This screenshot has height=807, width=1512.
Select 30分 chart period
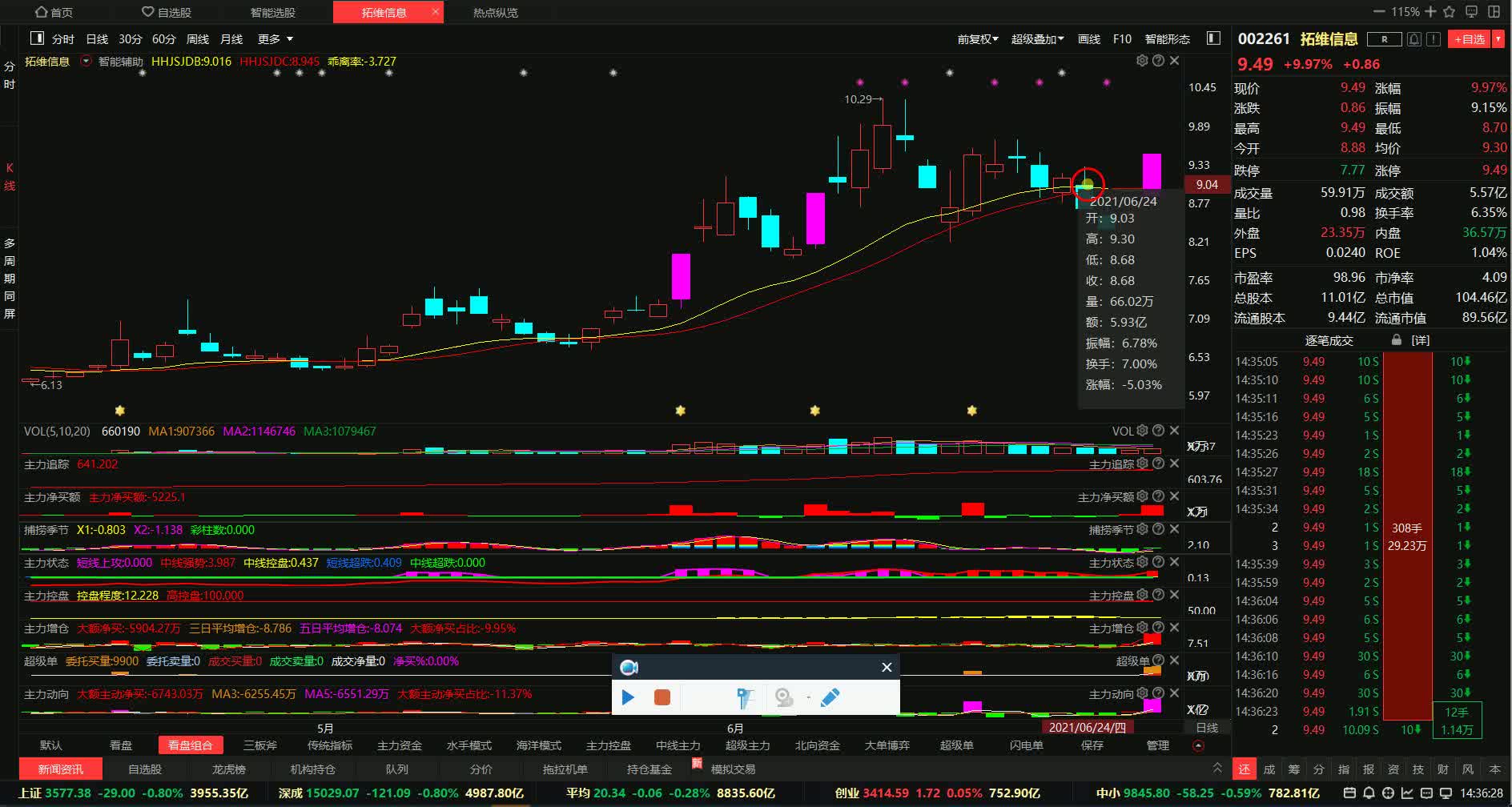coord(130,38)
